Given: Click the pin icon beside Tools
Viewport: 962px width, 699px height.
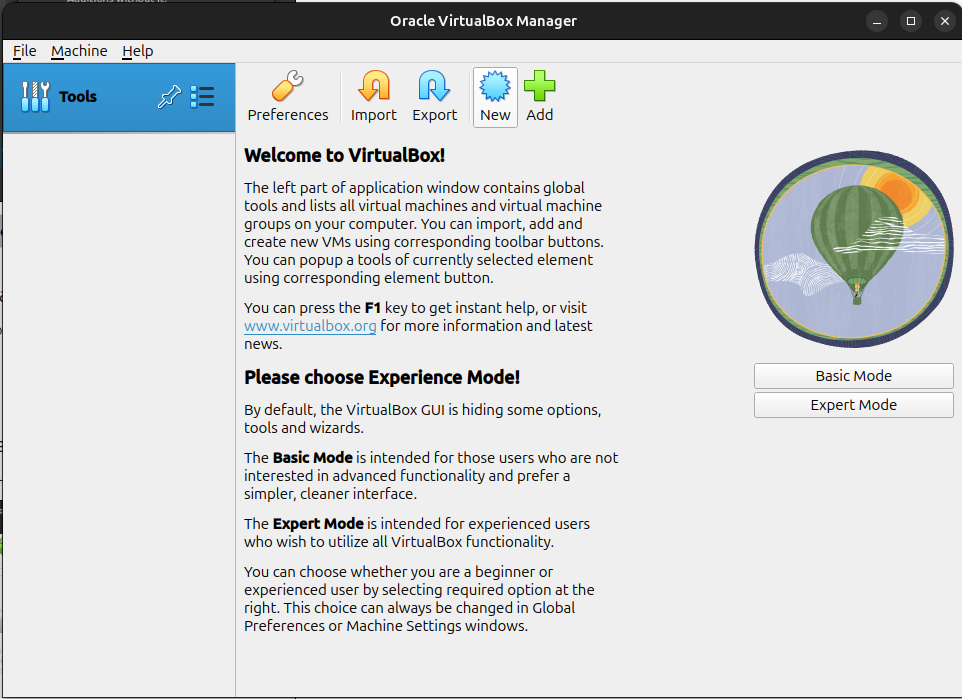Looking at the screenshot, I should (169, 97).
